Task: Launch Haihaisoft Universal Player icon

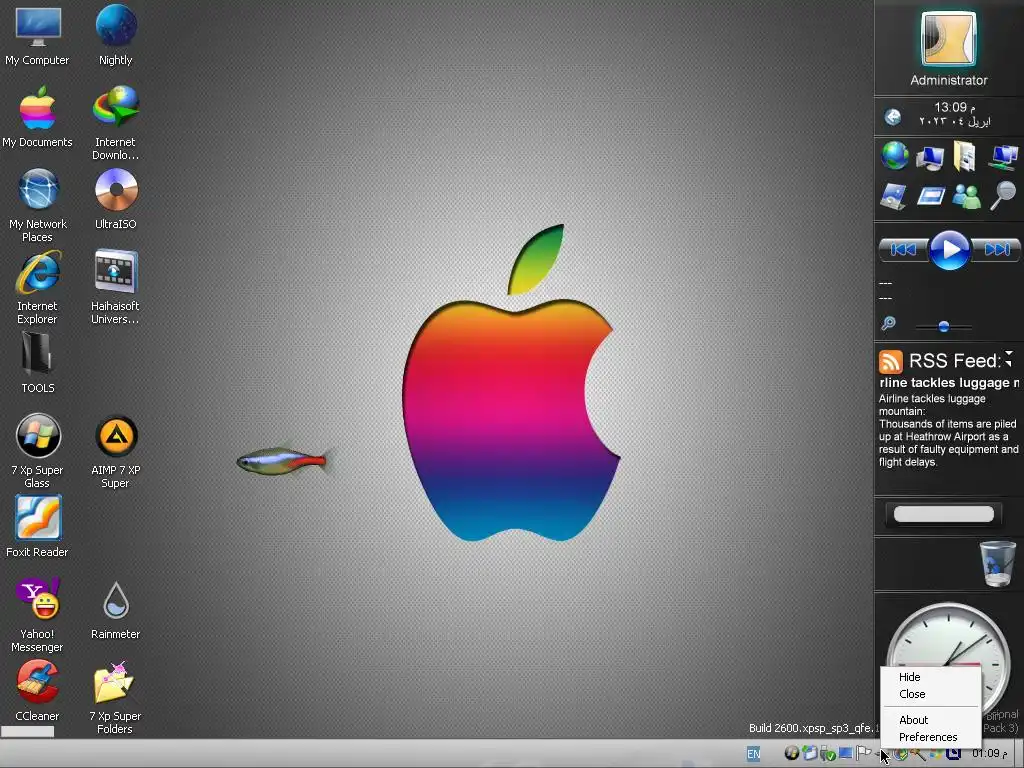Action: pos(116,287)
